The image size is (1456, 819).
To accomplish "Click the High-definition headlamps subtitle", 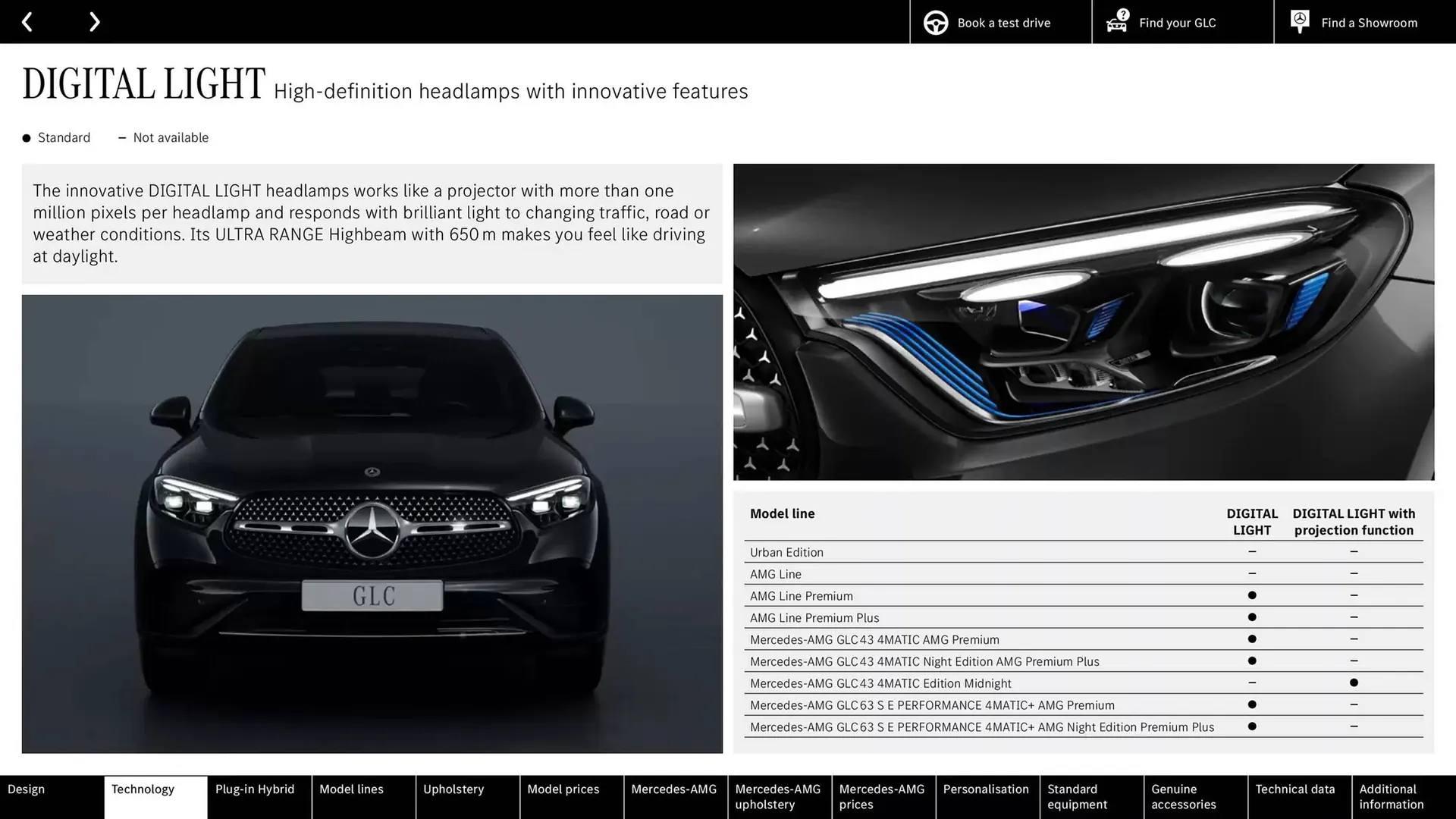I will coord(510,91).
